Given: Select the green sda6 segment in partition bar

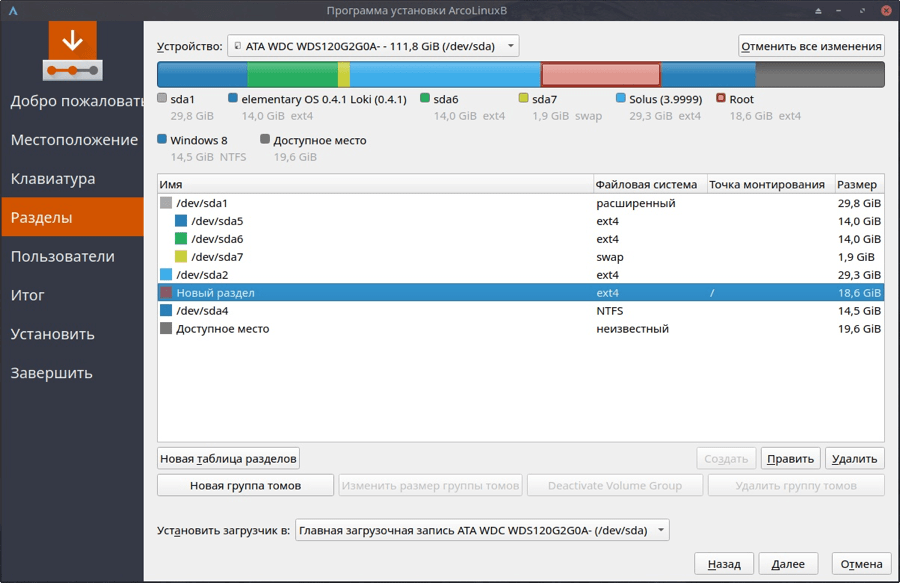Looking at the screenshot, I should [292, 74].
